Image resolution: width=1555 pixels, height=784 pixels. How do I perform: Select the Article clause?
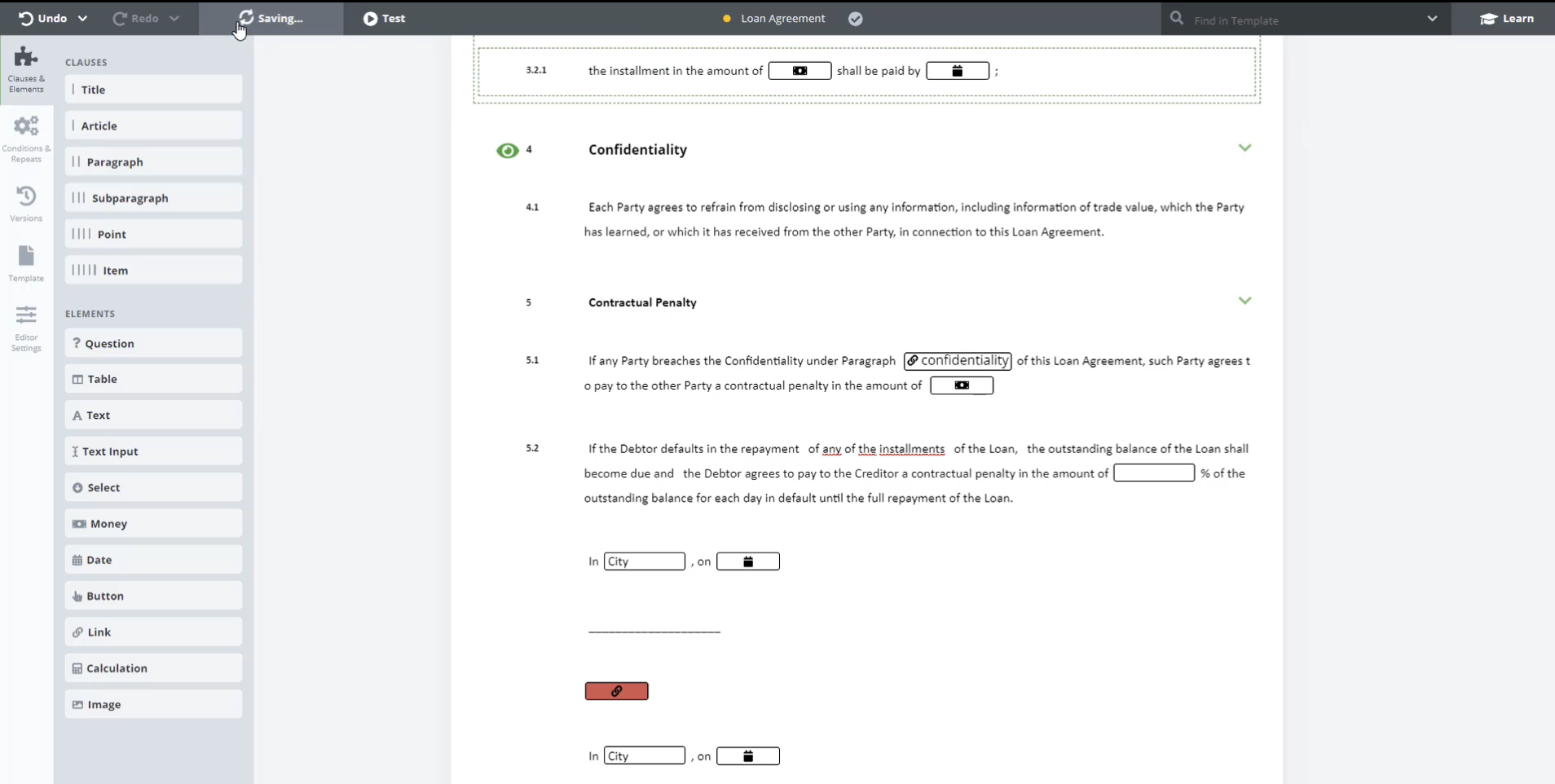[x=153, y=126]
